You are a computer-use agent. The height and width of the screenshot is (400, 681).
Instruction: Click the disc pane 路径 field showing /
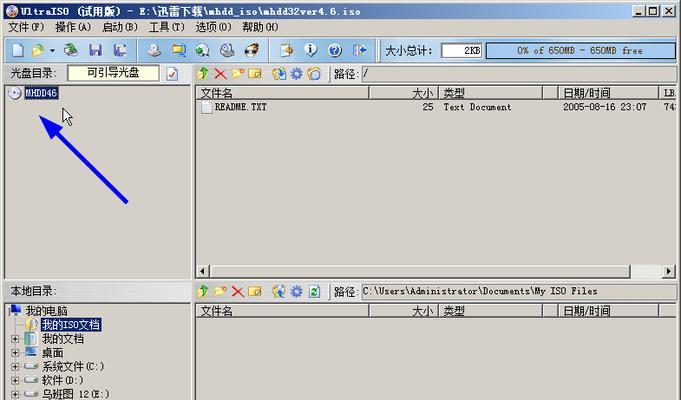coord(519,74)
